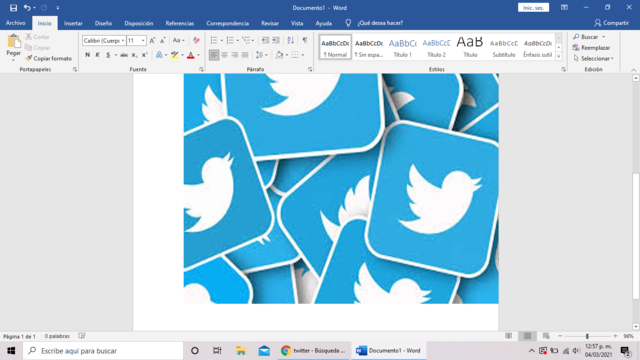Undo the last action
This screenshot has height=360, width=640.
pyautogui.click(x=27, y=8)
